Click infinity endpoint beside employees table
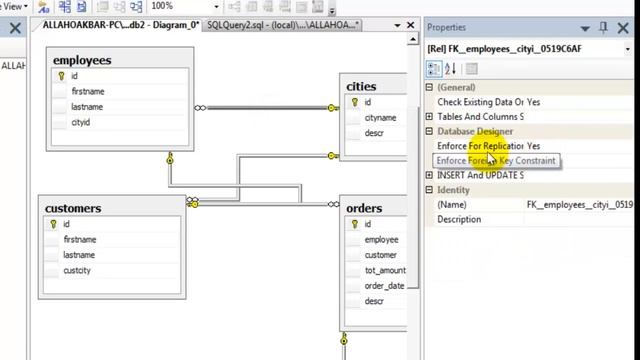Image resolution: width=640 pixels, height=360 pixels. pos(200,108)
